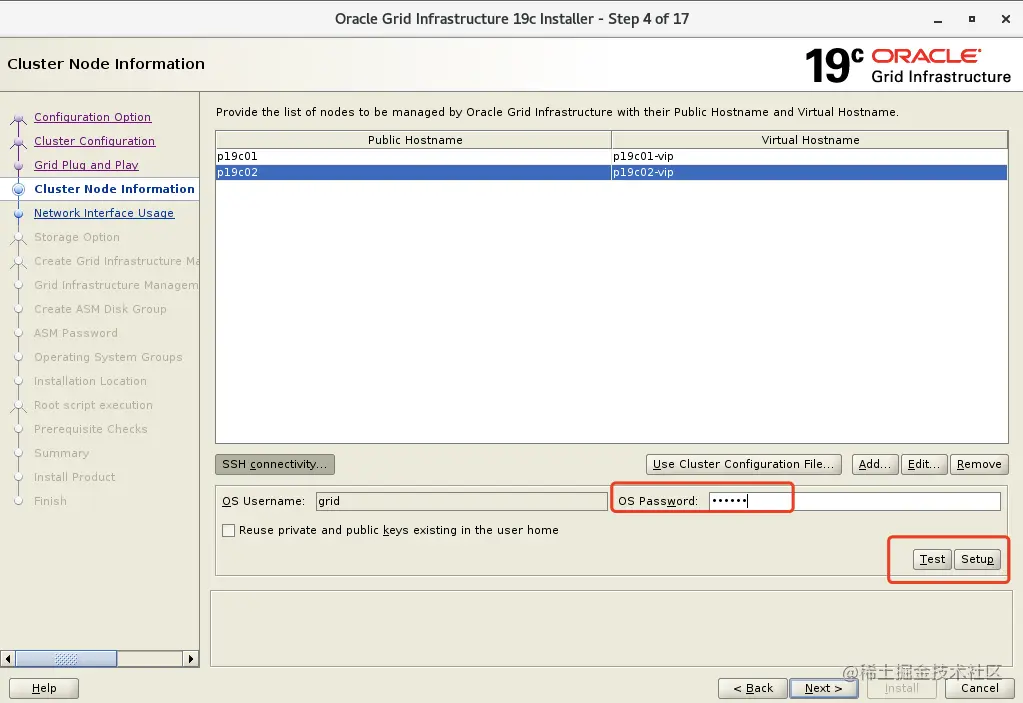The image size is (1023, 703).
Task: Click Setup SSH connectivity button
Action: pos(977,559)
